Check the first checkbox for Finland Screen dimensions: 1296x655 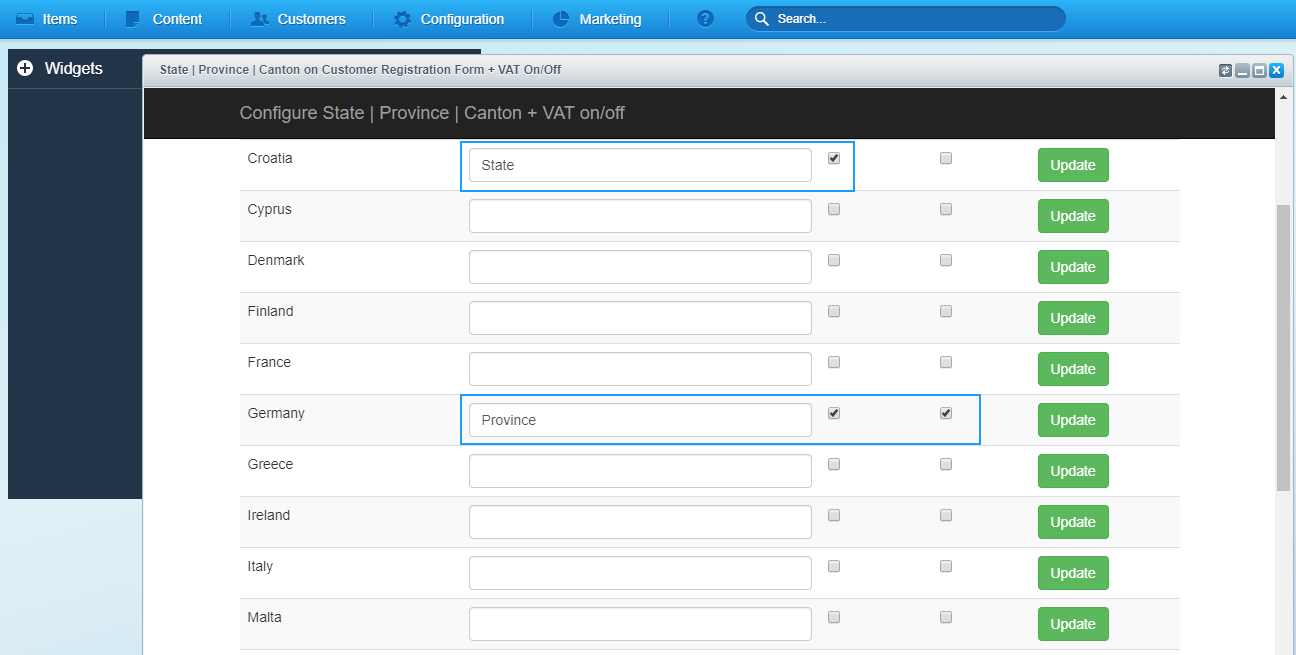point(834,311)
